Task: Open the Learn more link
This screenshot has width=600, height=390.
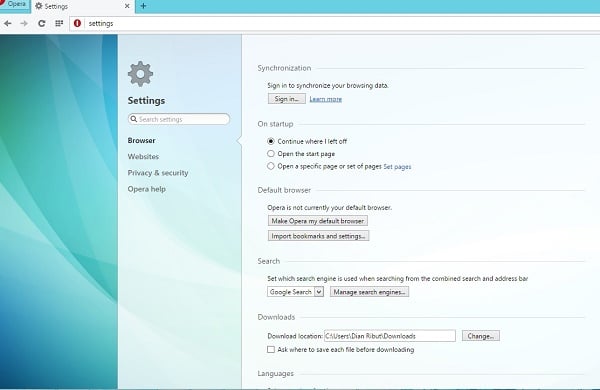Action: (x=326, y=99)
